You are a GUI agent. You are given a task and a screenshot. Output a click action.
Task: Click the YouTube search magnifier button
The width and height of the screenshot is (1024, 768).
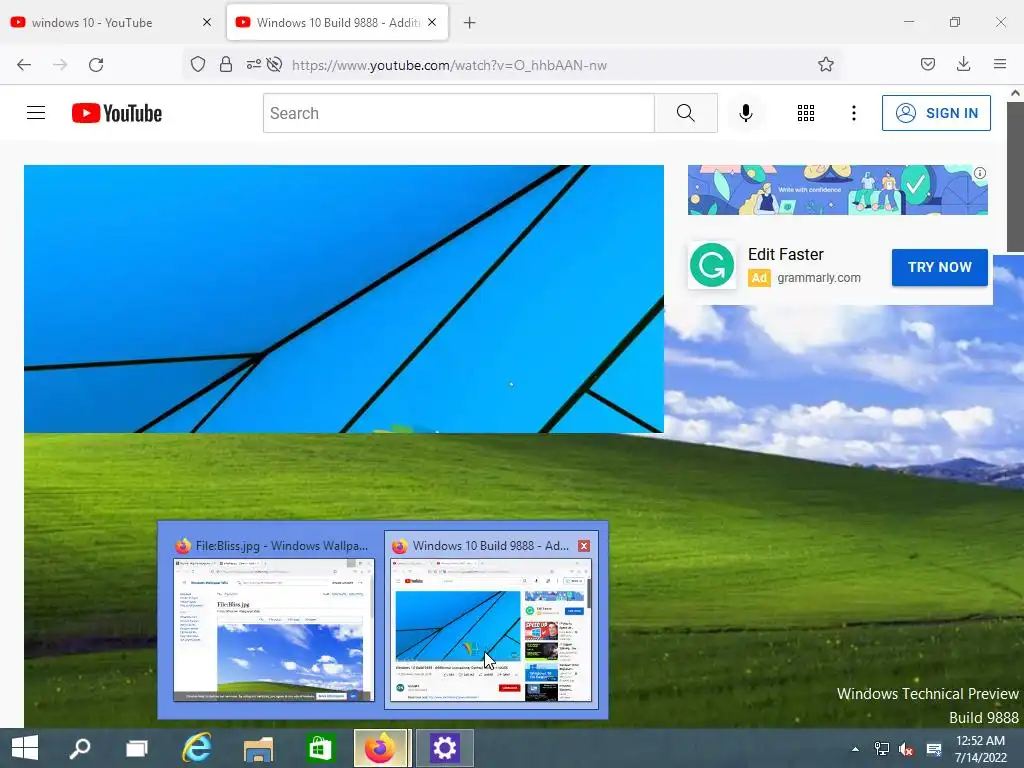(x=686, y=113)
